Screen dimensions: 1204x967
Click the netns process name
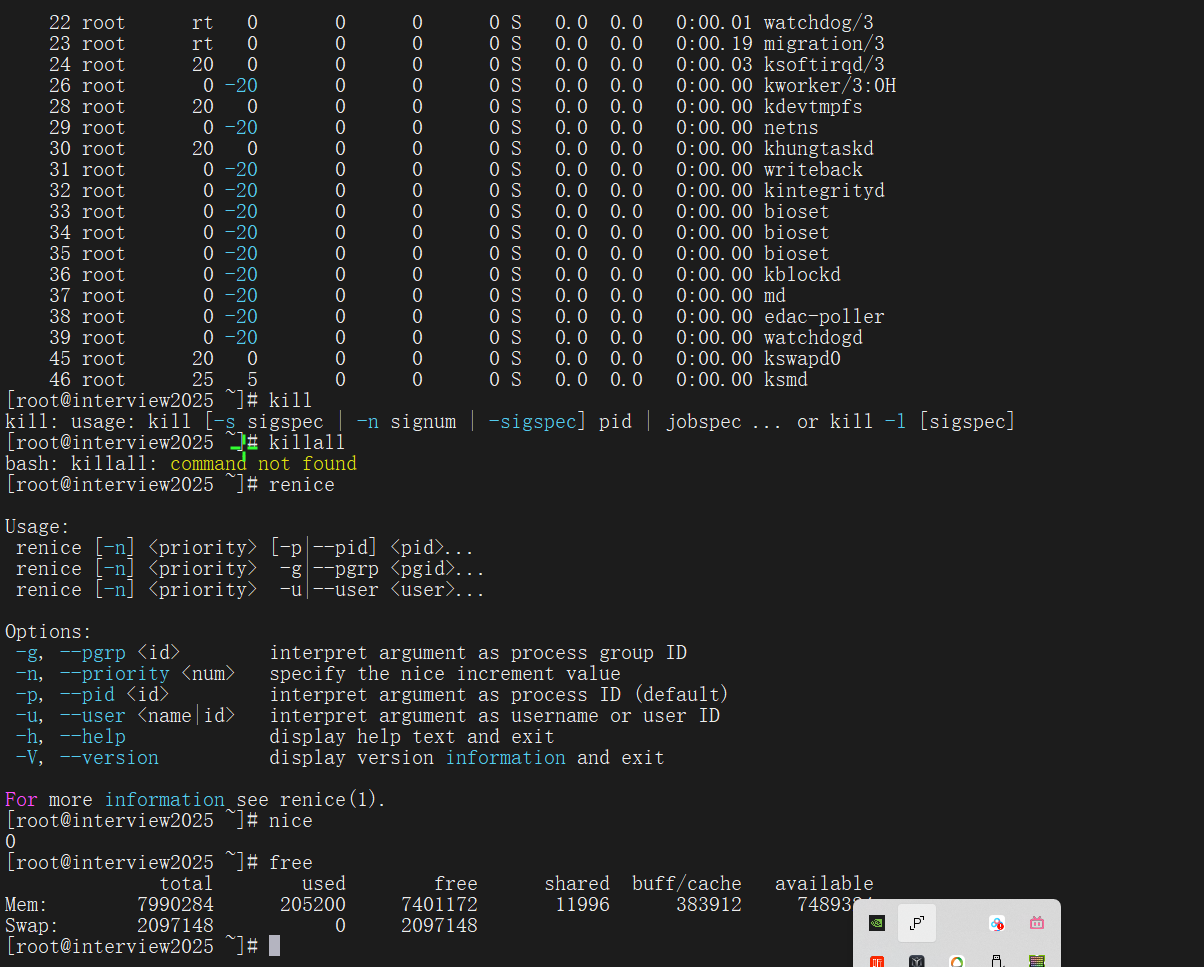(x=791, y=127)
